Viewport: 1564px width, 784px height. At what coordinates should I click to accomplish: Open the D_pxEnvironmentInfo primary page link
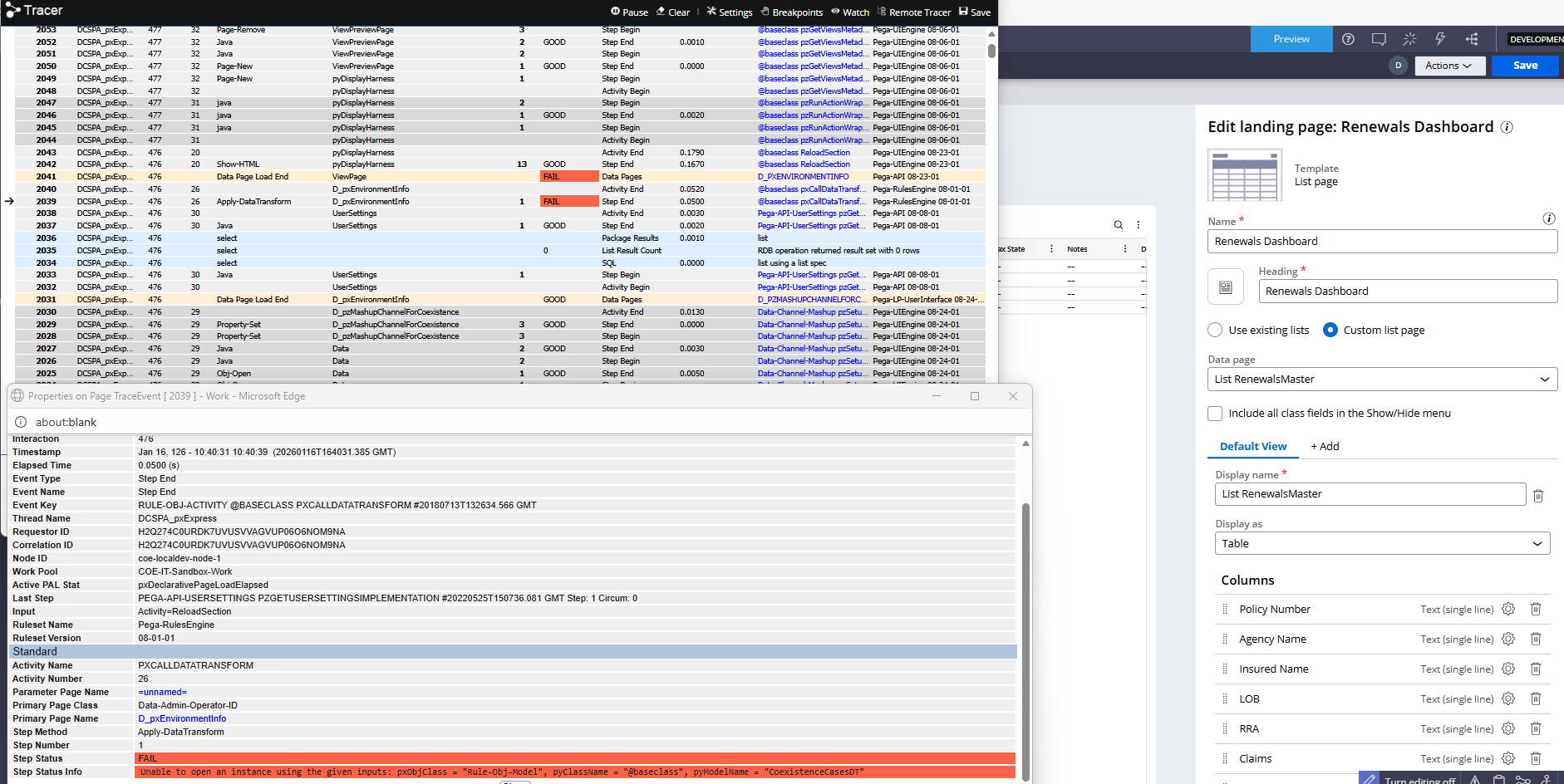click(x=182, y=719)
